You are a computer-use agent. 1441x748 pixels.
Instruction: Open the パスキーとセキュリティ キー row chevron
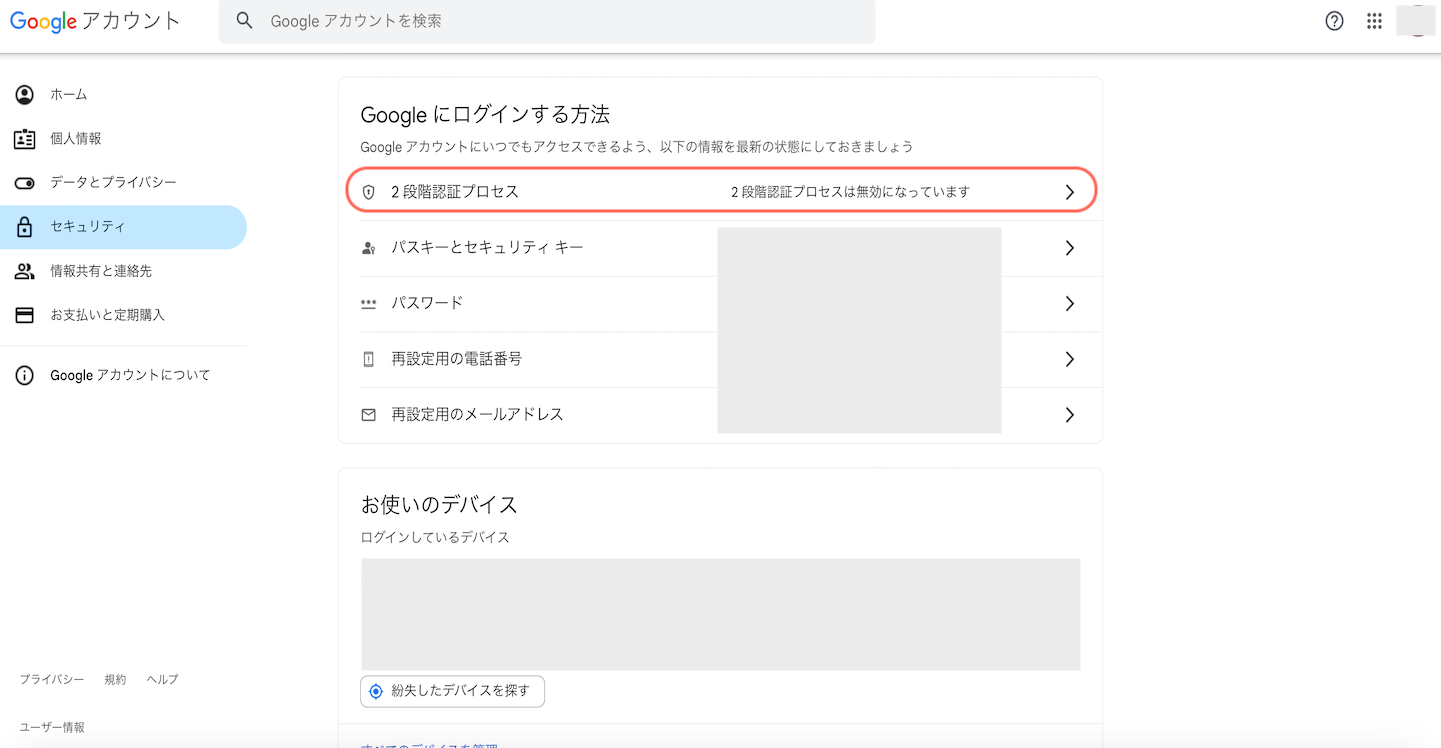pyautogui.click(x=1070, y=248)
